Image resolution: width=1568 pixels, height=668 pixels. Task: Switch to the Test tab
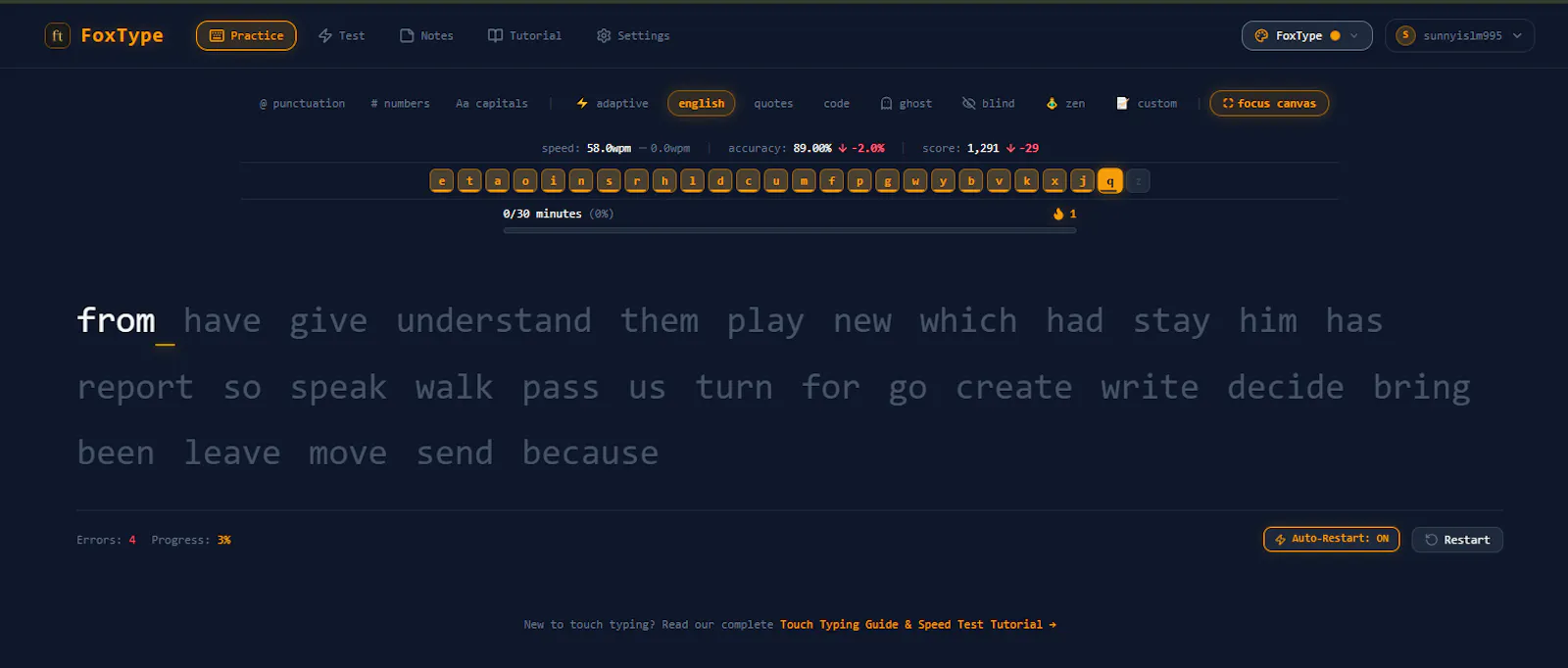coord(341,35)
